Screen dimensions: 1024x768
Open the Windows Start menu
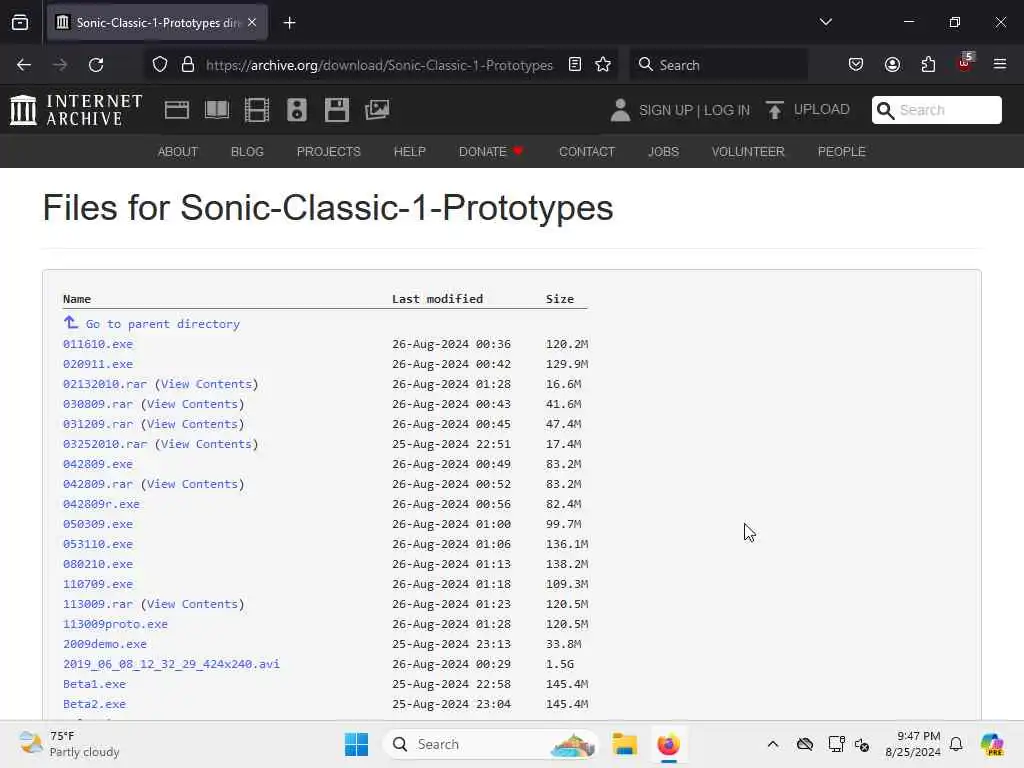point(357,744)
